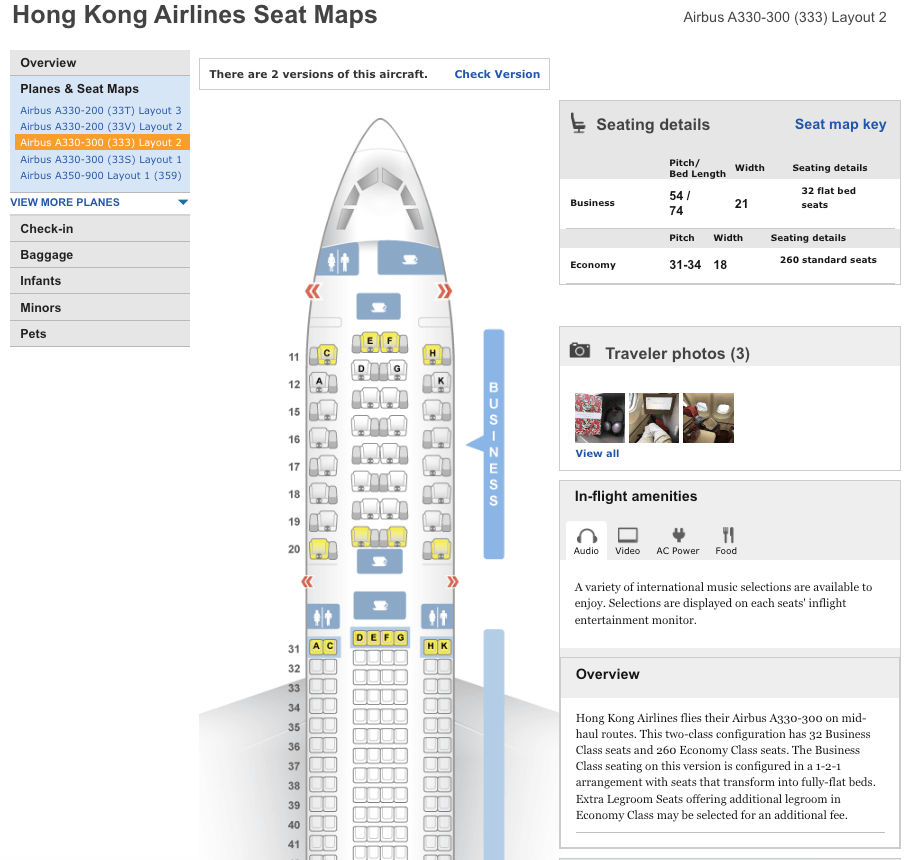Click the Check Version link
This screenshot has width=912, height=860.
coord(497,74)
